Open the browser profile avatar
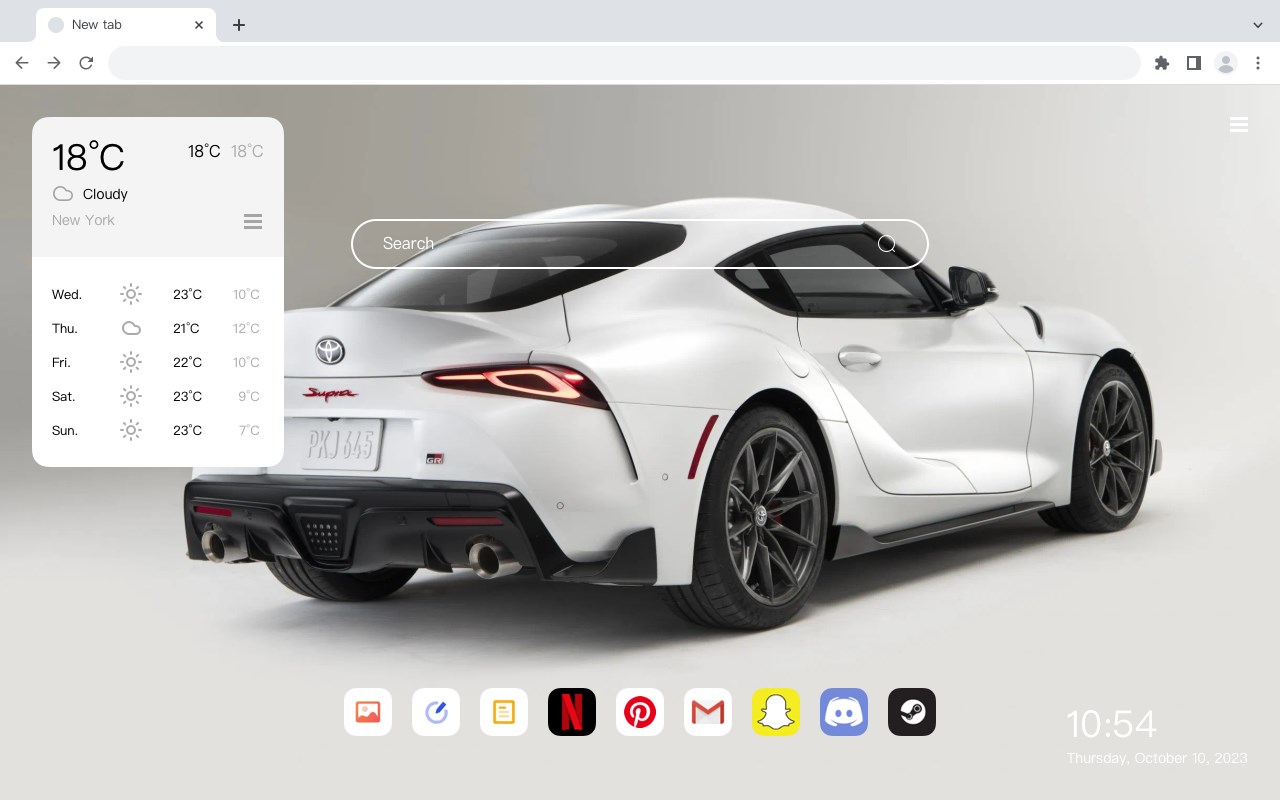The height and width of the screenshot is (800, 1280). point(1226,63)
